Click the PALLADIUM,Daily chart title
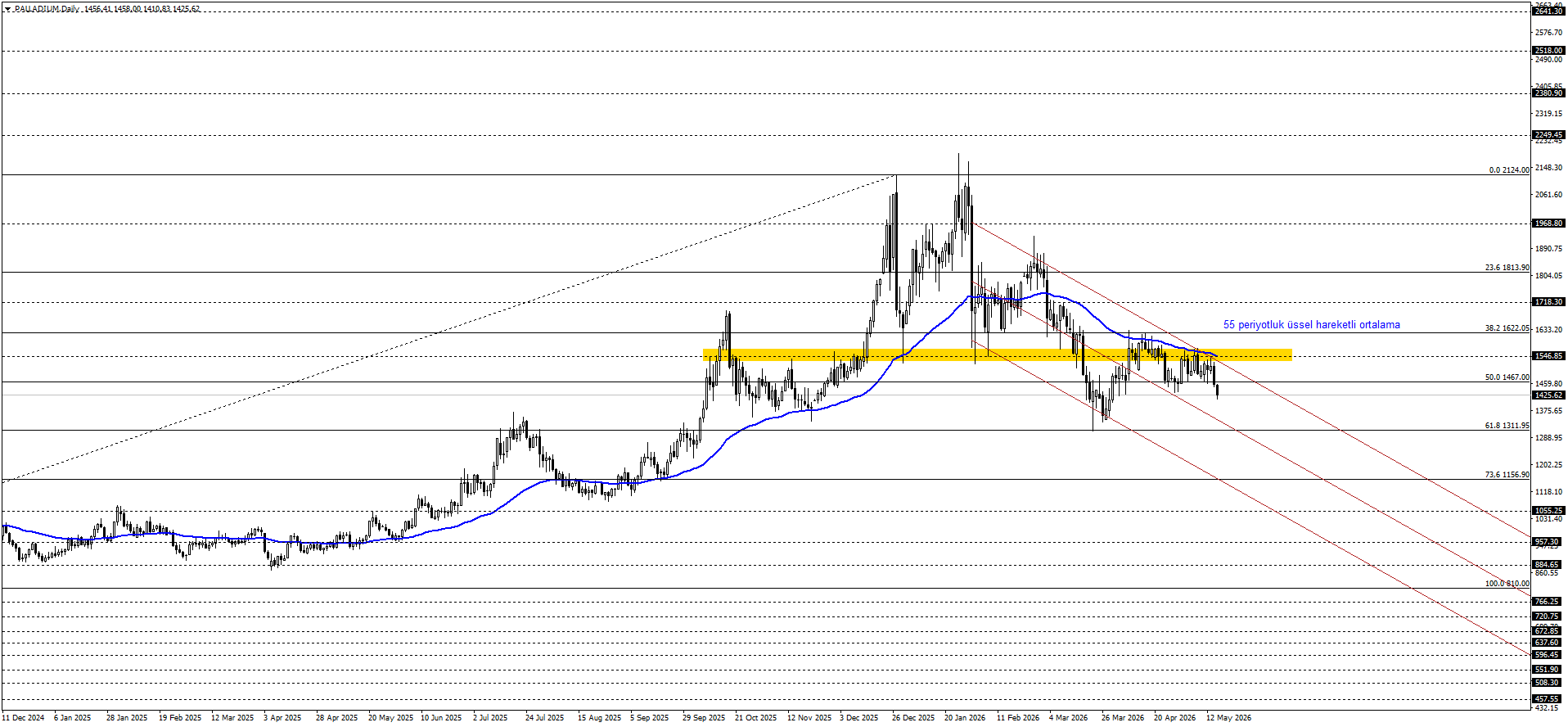The width and height of the screenshot is (1568, 727). click(47, 9)
